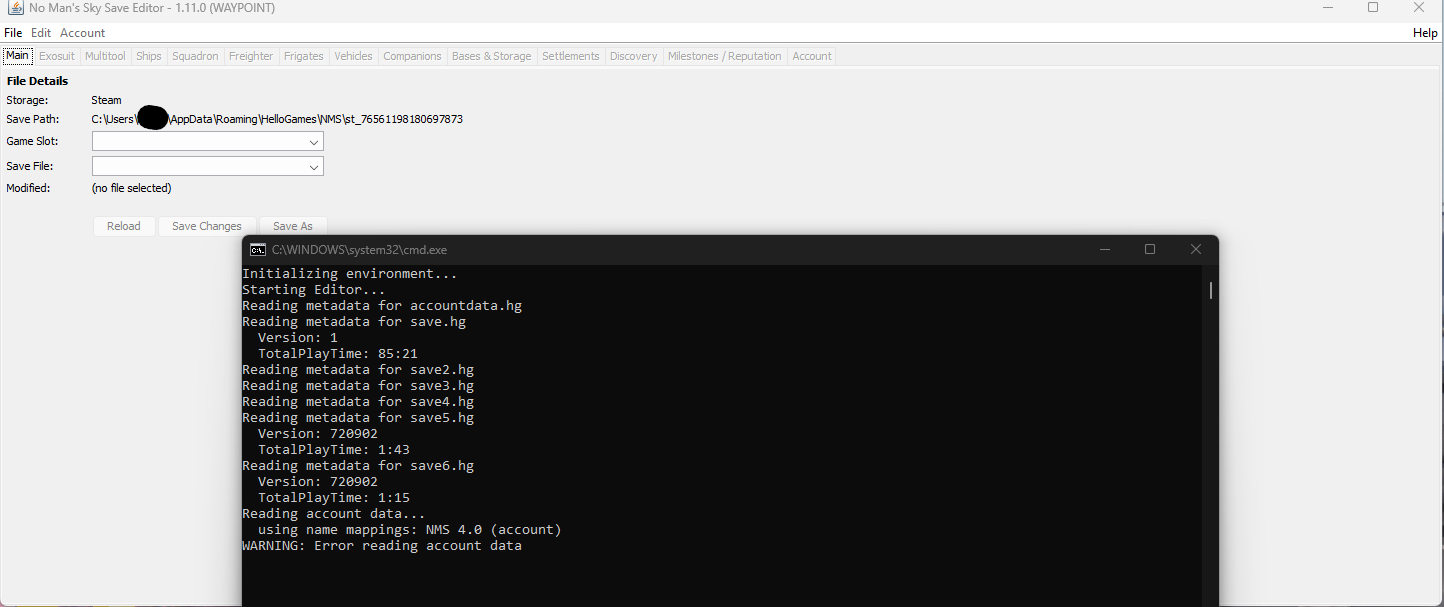Switch to the Ships tab
This screenshot has height=607, width=1444.
pos(149,56)
